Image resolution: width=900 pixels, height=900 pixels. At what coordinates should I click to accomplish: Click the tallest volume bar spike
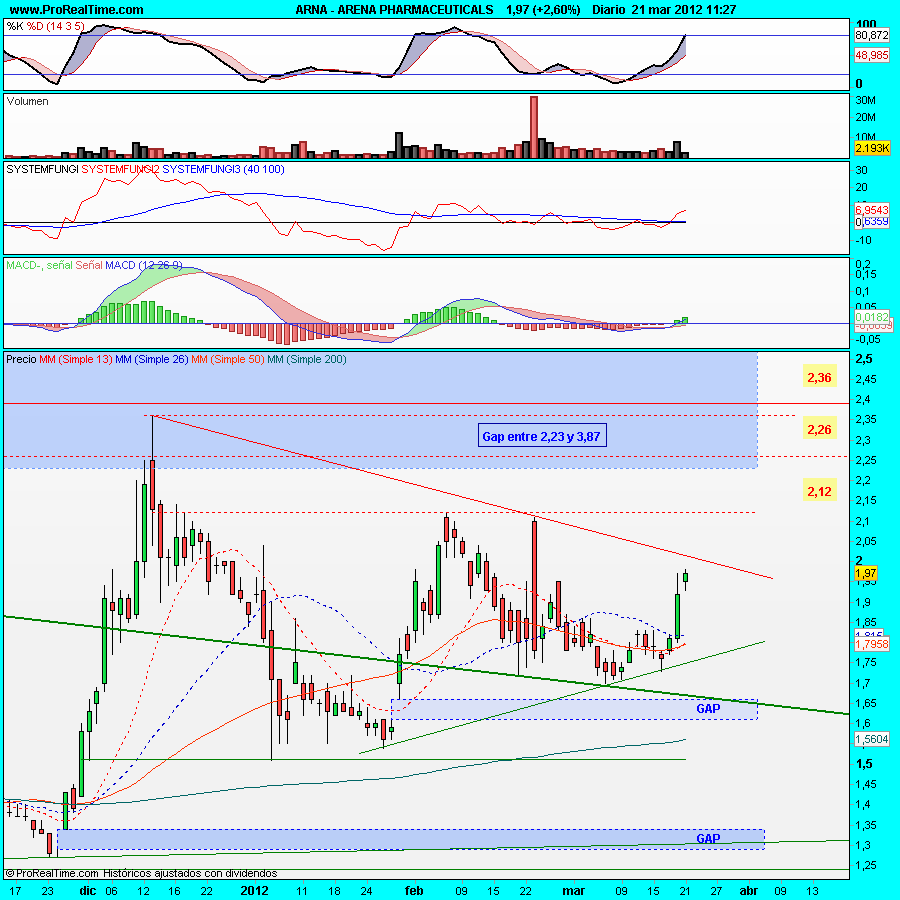pos(534,127)
